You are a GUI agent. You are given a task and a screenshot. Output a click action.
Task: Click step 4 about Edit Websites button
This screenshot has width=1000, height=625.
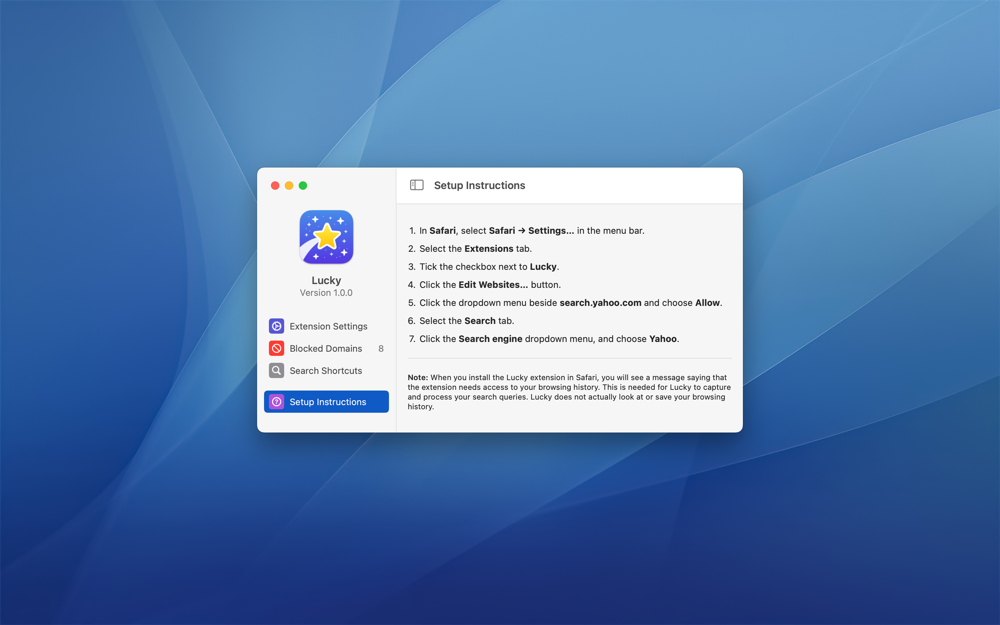tap(485, 284)
